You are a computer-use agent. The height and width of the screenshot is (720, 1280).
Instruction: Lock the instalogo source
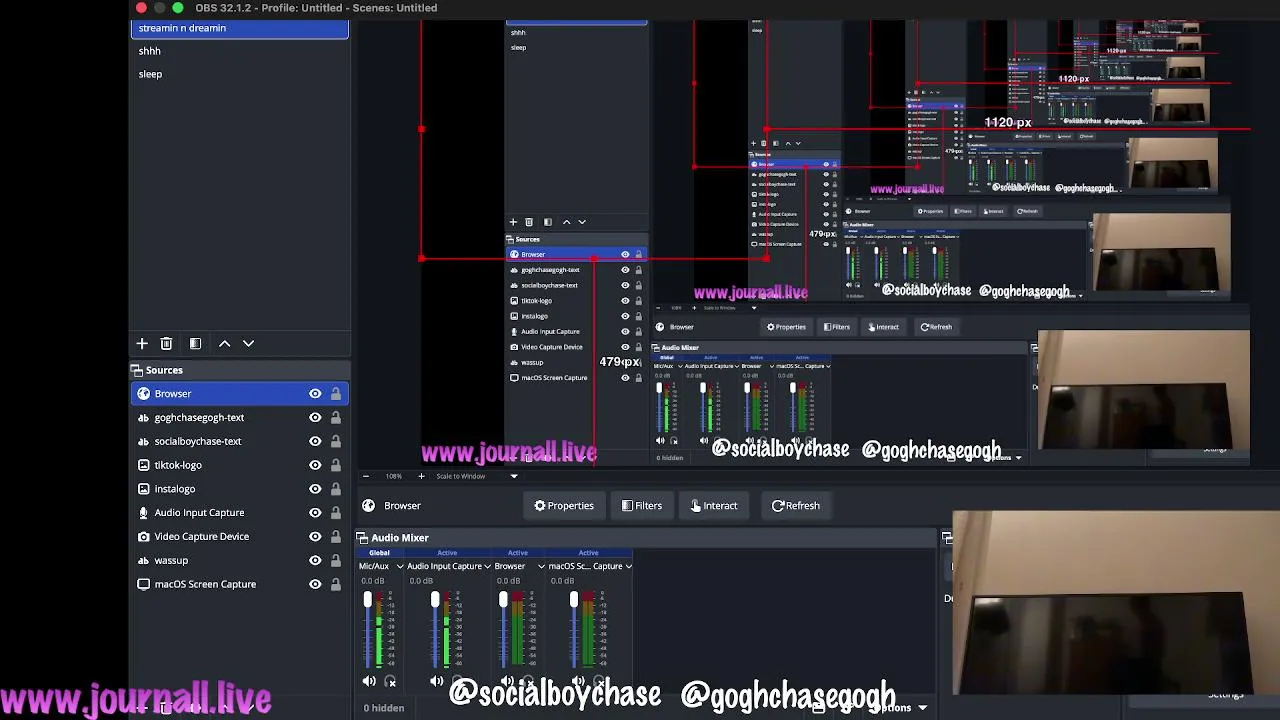pos(336,489)
